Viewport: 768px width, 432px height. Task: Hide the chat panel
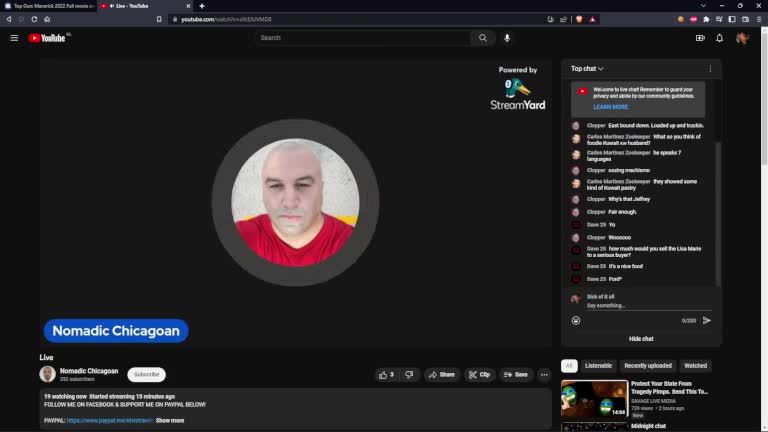tap(641, 338)
